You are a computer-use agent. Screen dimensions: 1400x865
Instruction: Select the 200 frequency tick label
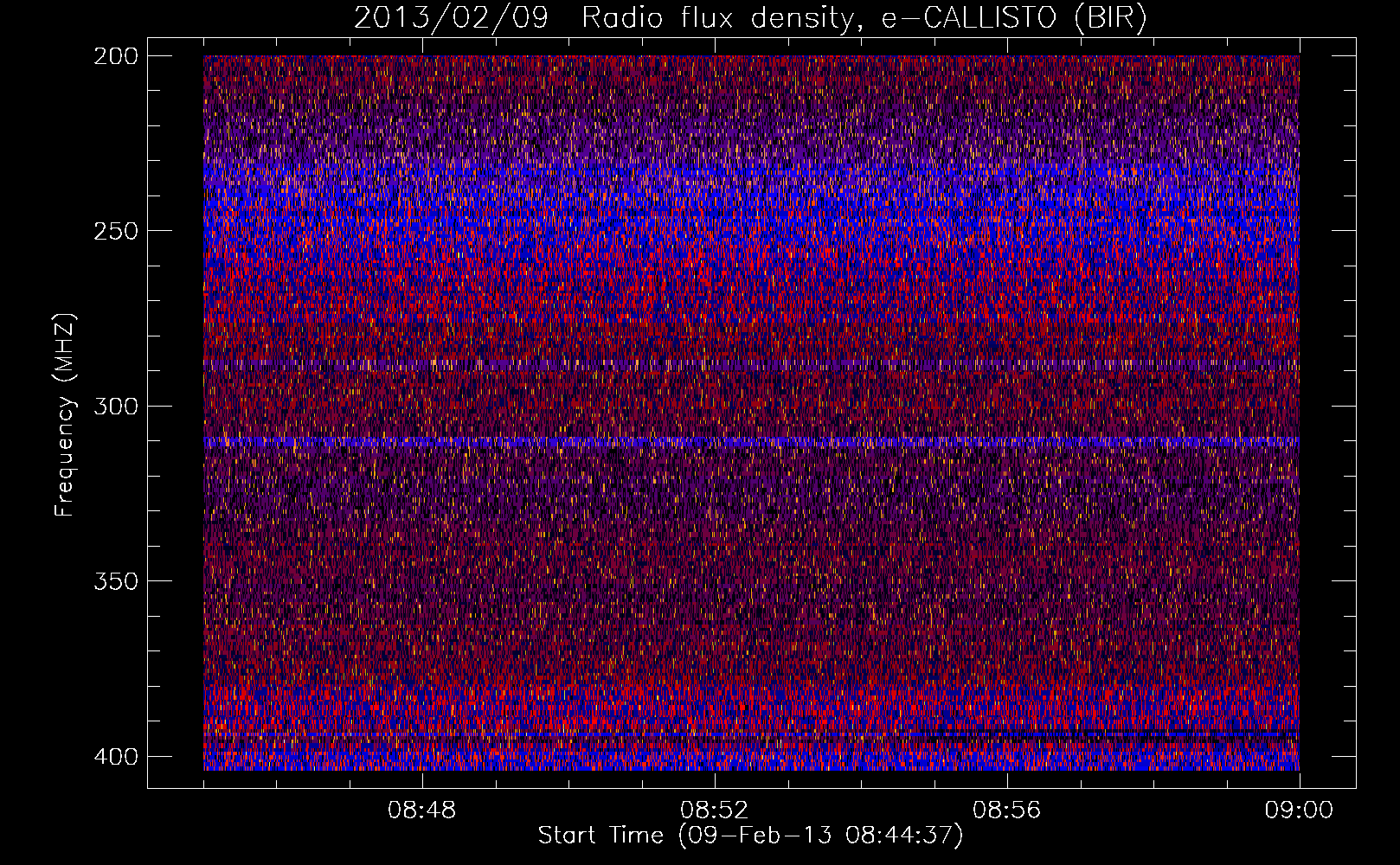coord(116,55)
